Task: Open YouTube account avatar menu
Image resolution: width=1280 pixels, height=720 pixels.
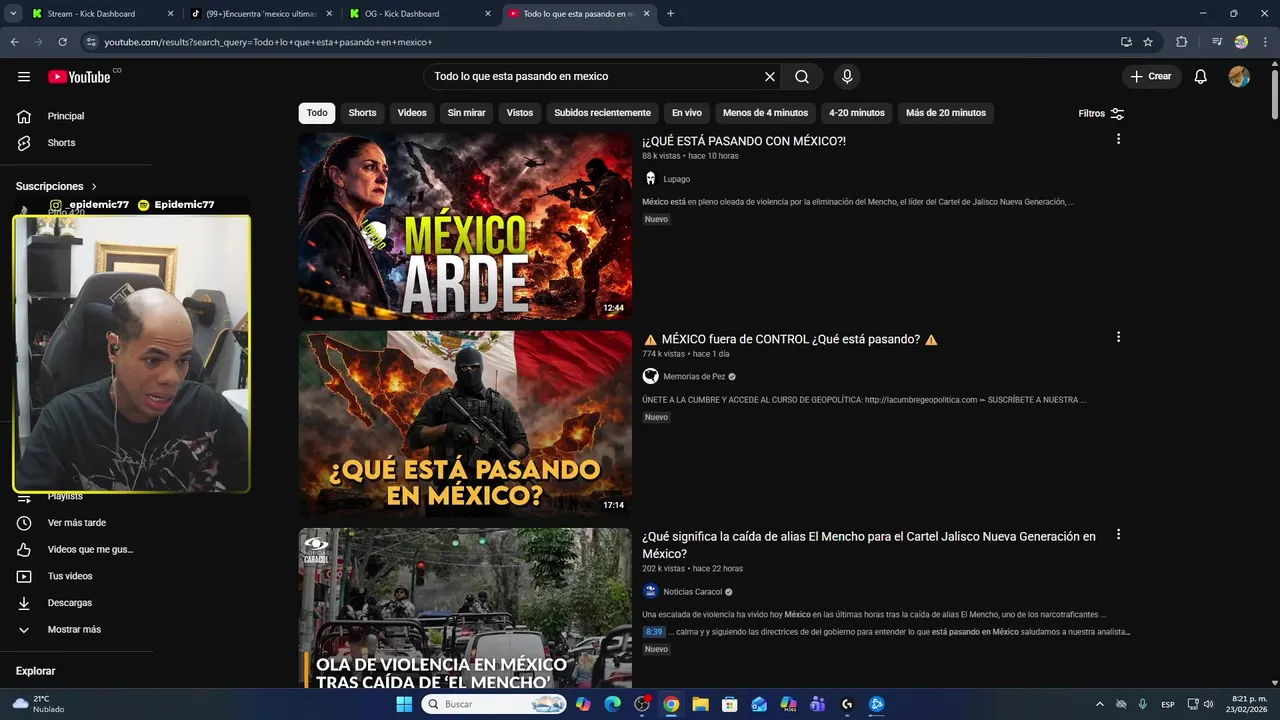Action: (1239, 77)
